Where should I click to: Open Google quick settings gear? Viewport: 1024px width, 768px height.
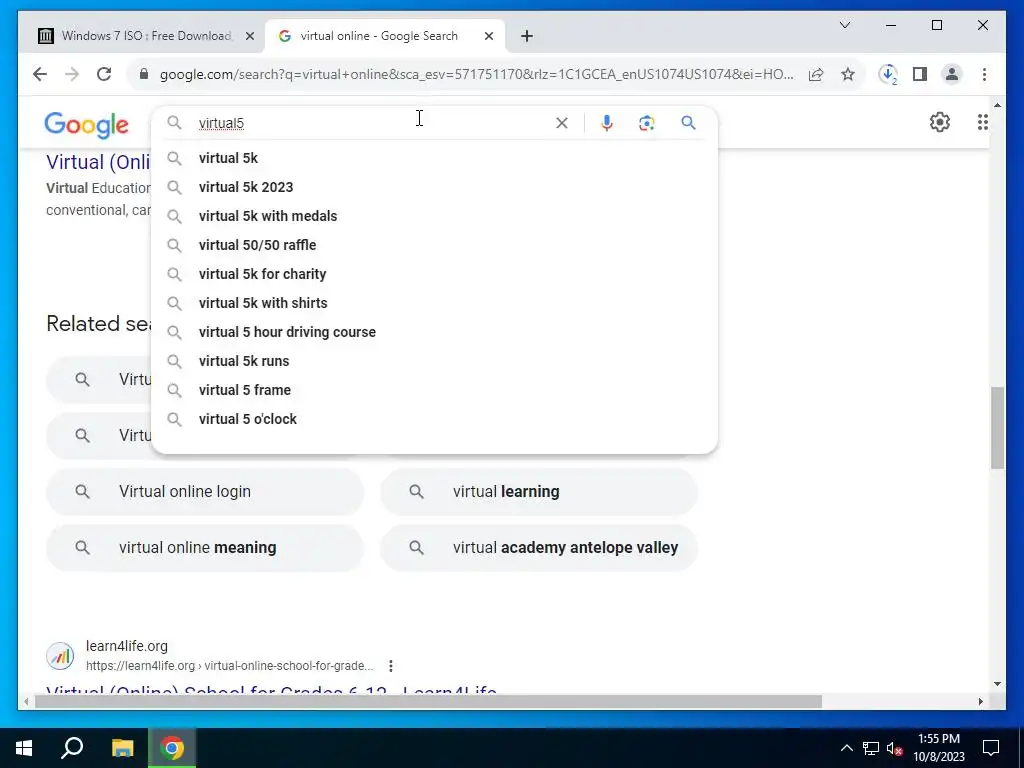(940, 122)
